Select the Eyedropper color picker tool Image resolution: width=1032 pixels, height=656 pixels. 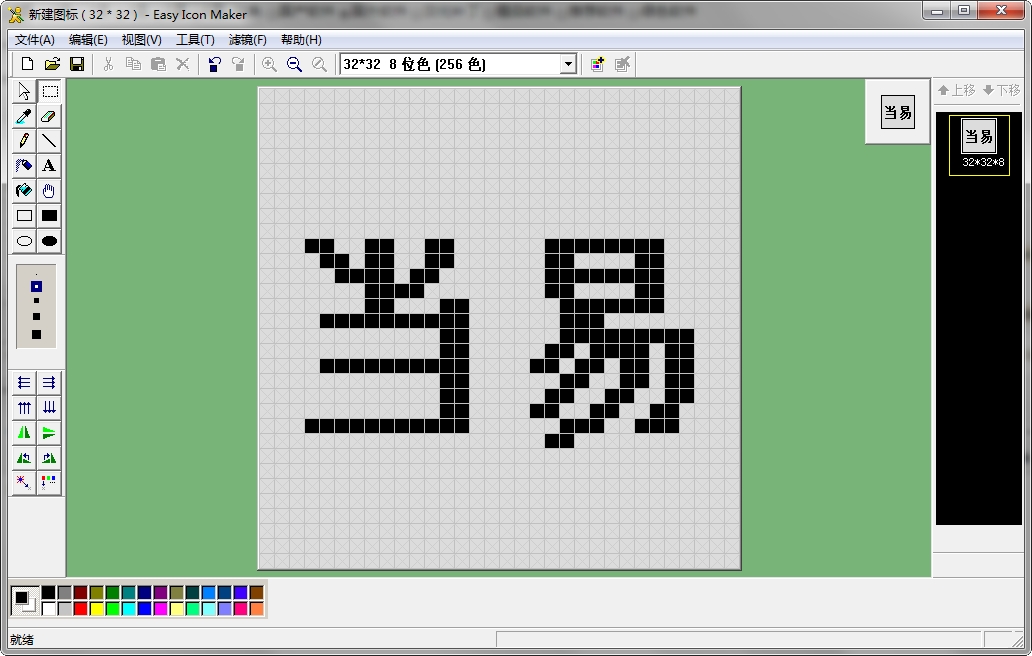[22, 116]
